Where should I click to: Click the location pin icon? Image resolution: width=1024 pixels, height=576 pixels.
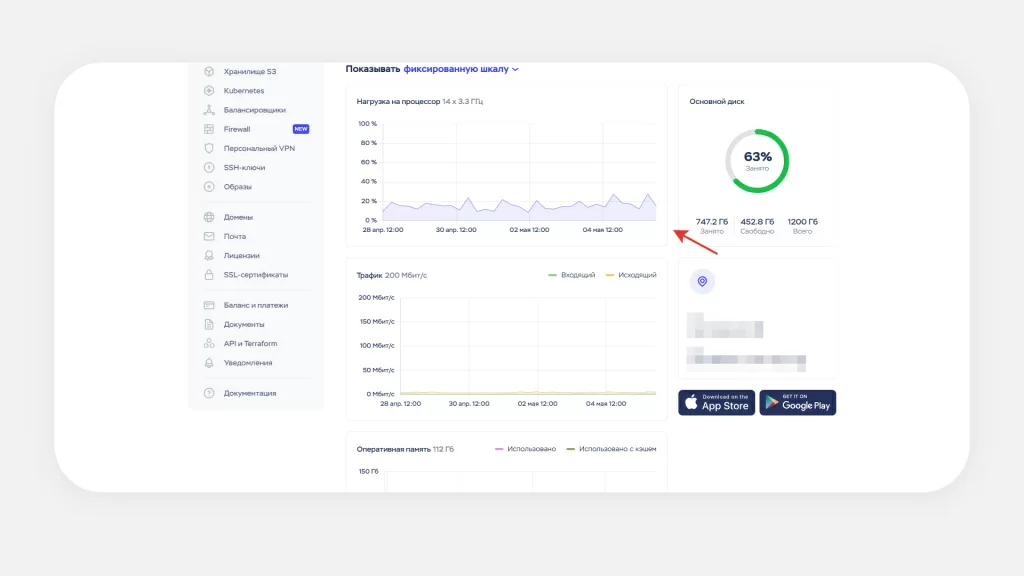tap(702, 282)
